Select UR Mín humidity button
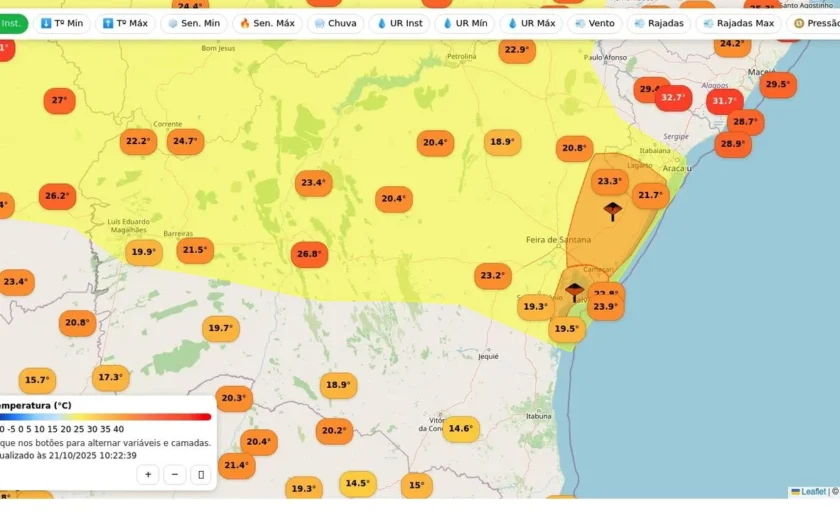The width and height of the screenshot is (840, 525). 464,24
